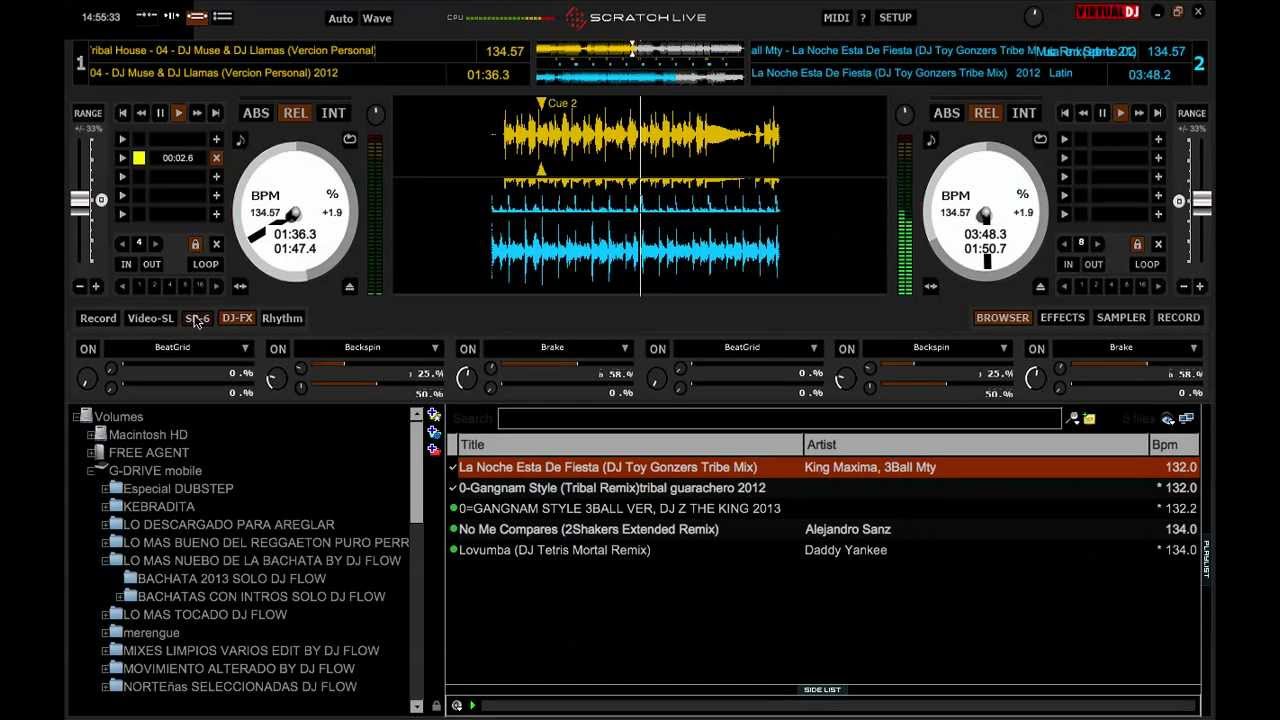The height and width of the screenshot is (720, 1280).
Task: Open the RECORD panel on the right
Action: (x=1178, y=317)
